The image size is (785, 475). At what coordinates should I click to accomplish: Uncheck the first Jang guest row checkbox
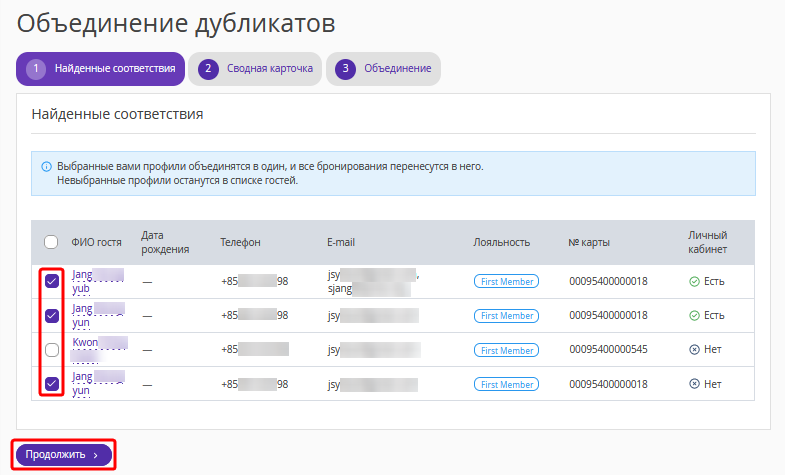click(51, 281)
